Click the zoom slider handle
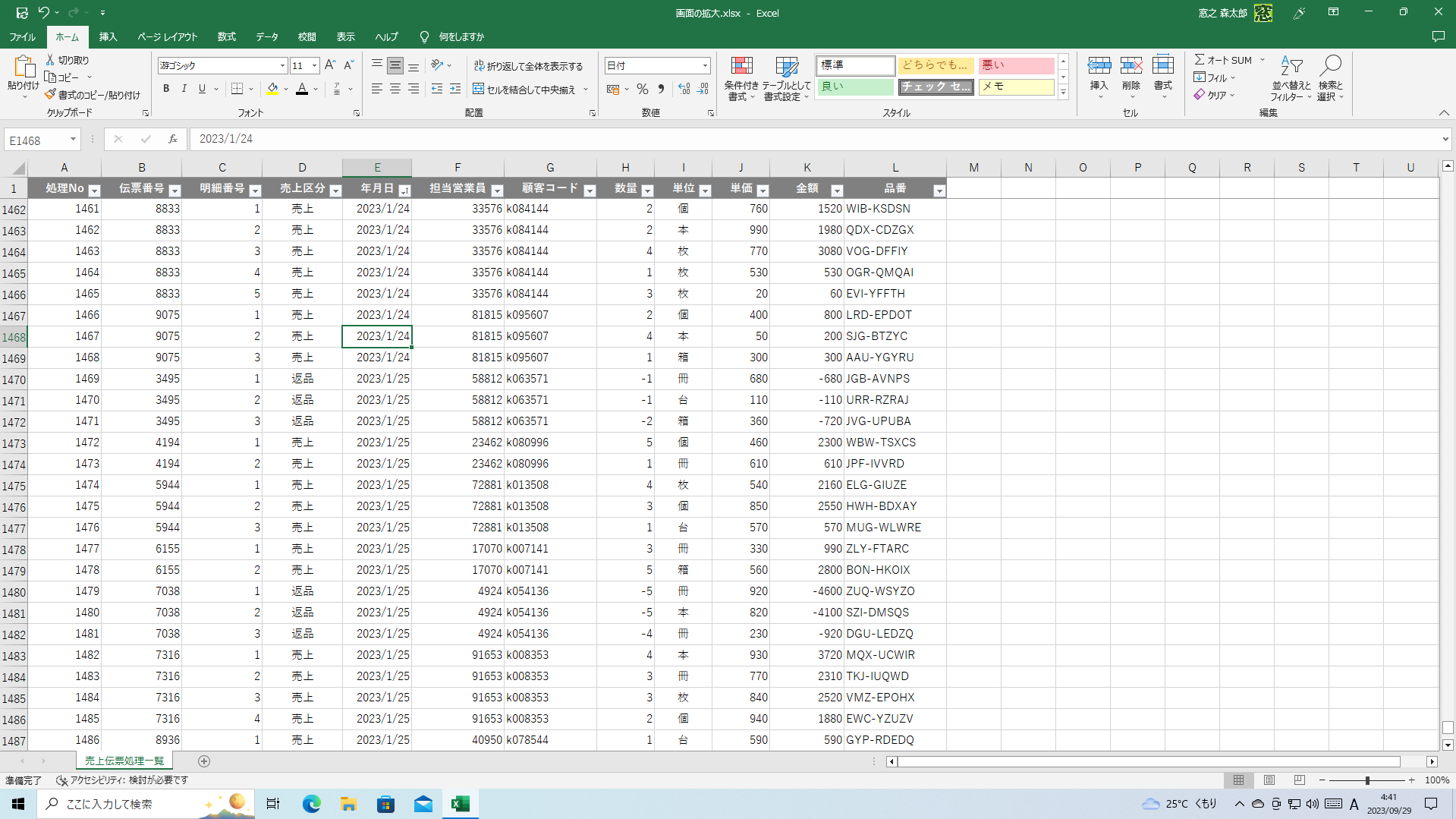The image size is (1456, 819). [1367, 780]
